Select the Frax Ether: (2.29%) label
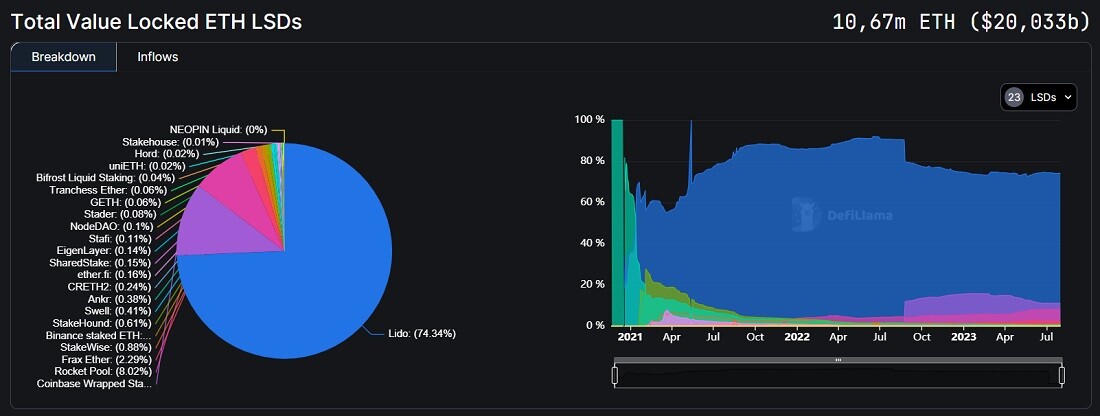The image size is (1100, 416). click(107, 359)
